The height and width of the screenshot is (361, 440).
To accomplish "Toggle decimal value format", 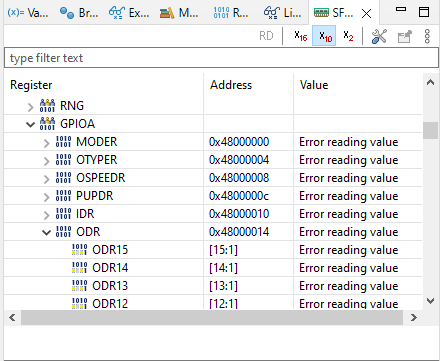I will 324,36.
